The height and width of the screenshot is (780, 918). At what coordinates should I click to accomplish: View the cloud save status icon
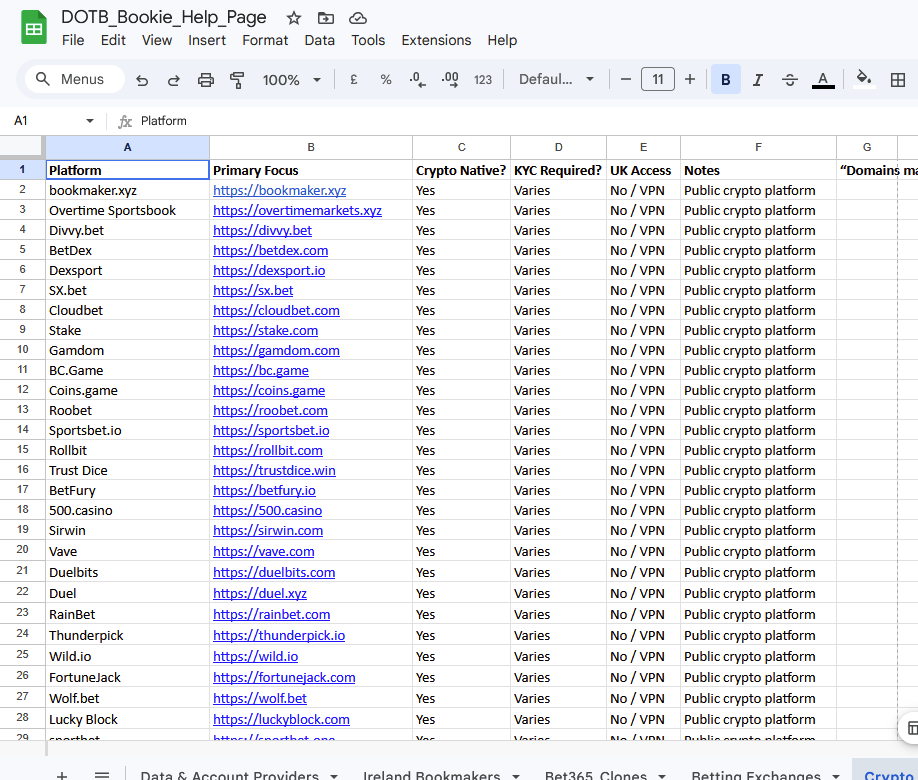tap(358, 18)
